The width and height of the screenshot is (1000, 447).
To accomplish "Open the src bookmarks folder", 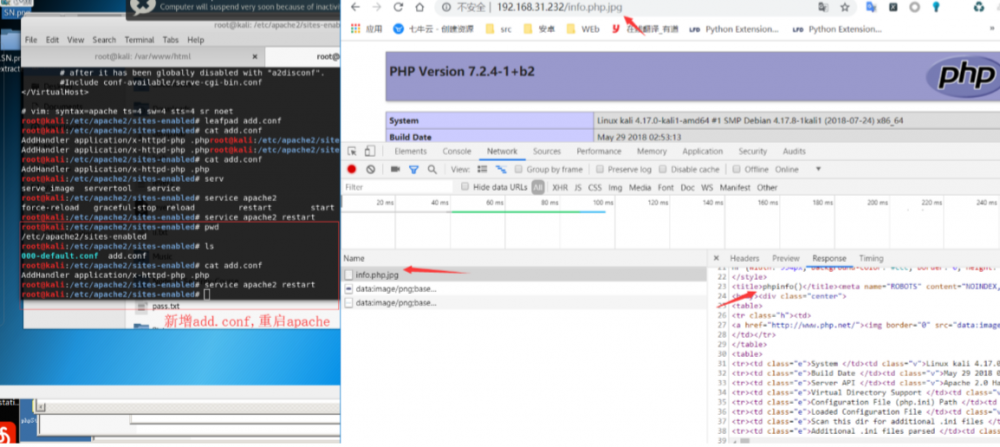I will pos(498,29).
